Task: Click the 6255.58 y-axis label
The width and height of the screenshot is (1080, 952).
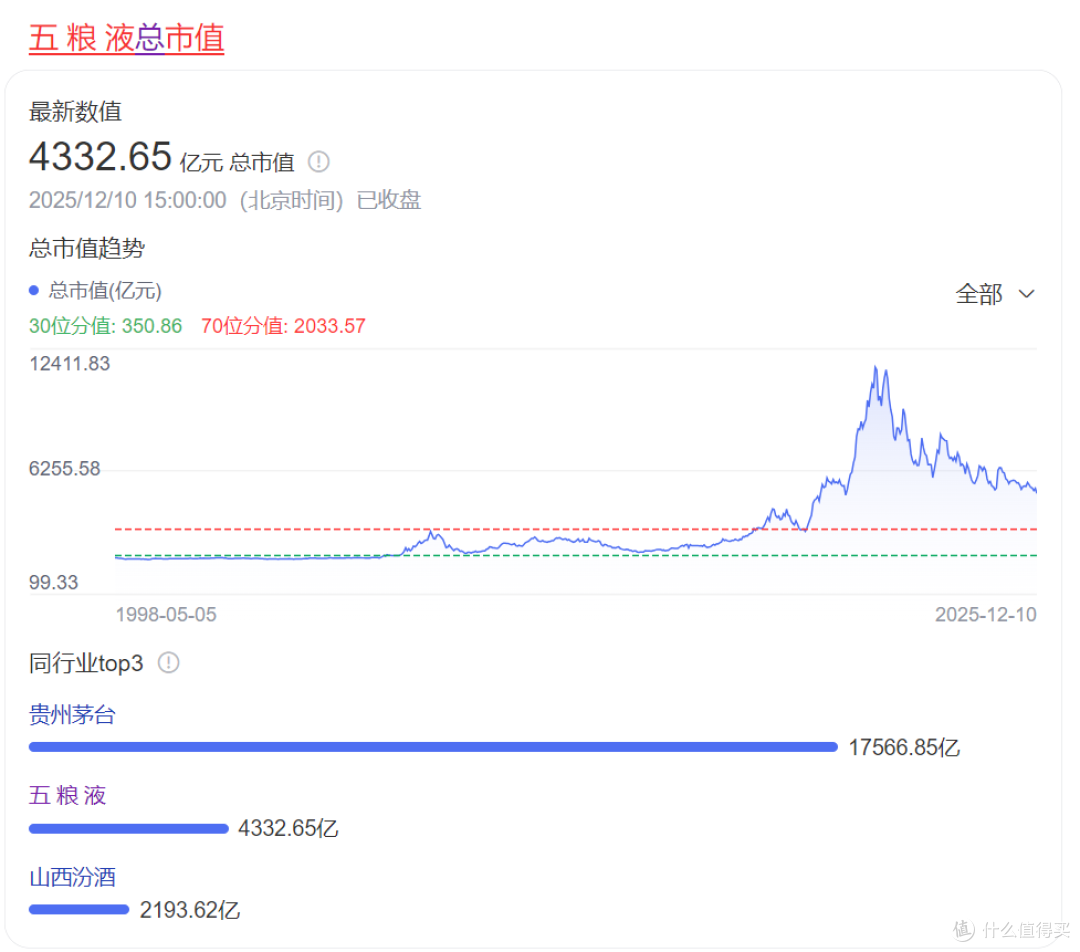Action: pos(65,469)
